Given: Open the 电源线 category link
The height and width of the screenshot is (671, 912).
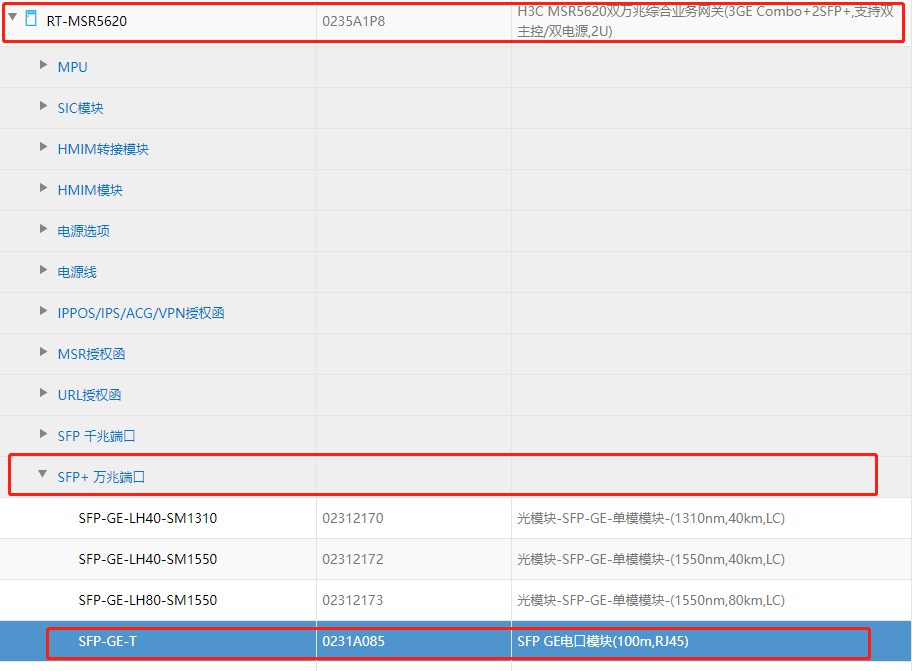Looking at the screenshot, I should (77, 272).
